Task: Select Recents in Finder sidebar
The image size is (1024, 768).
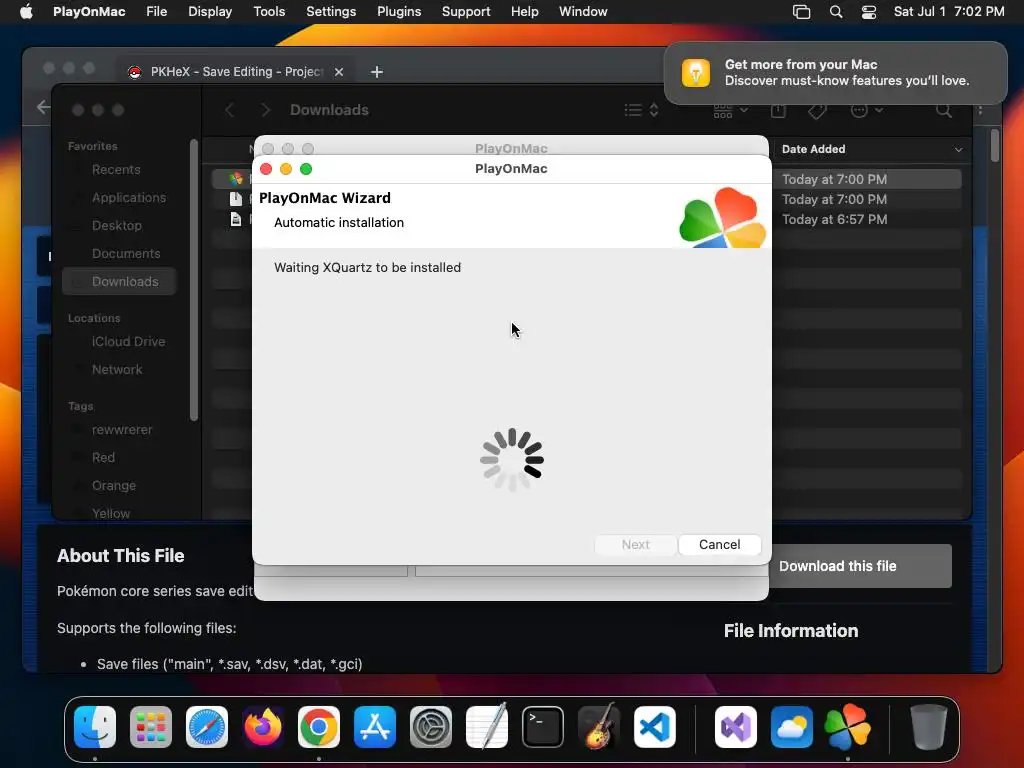Action: coord(116,170)
